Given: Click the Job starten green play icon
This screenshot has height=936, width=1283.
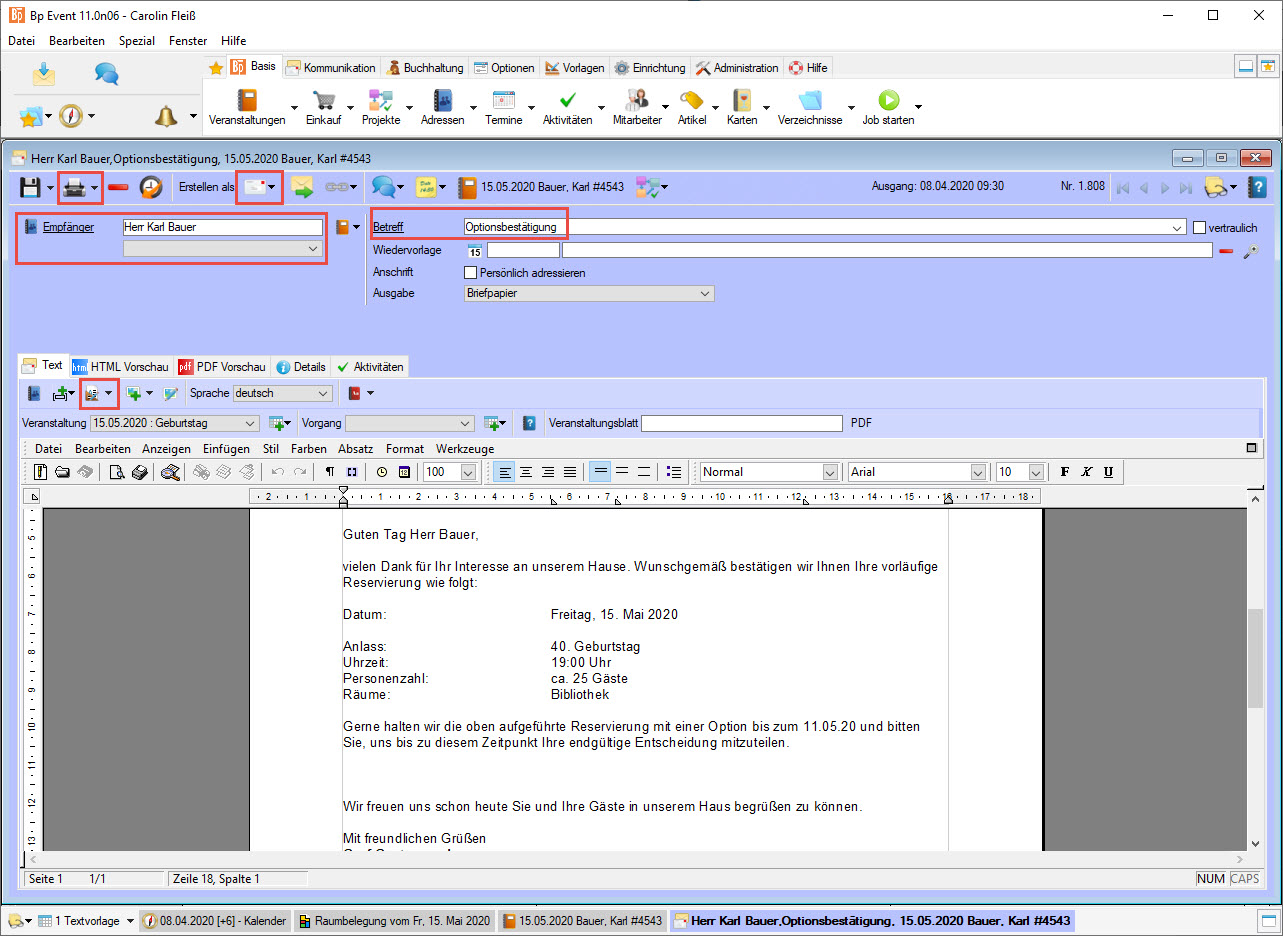Looking at the screenshot, I should coord(888,101).
